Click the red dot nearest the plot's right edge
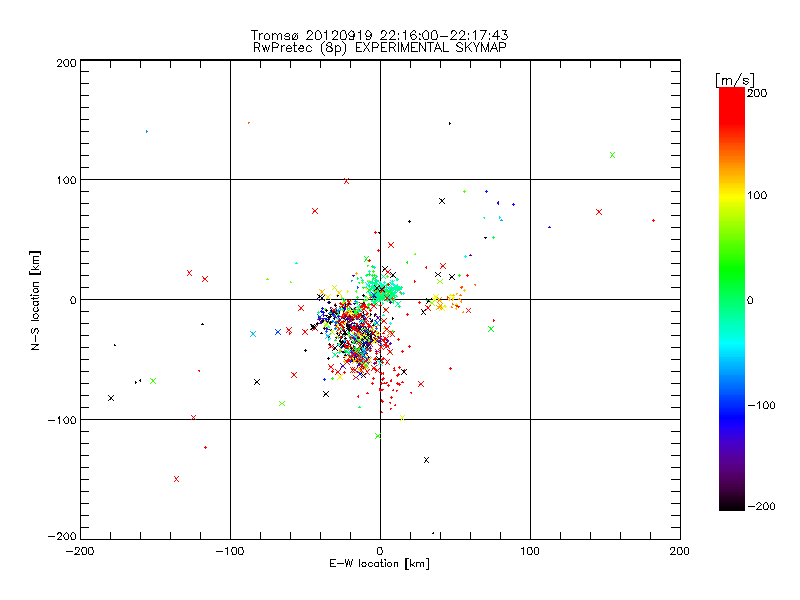 (x=654, y=220)
